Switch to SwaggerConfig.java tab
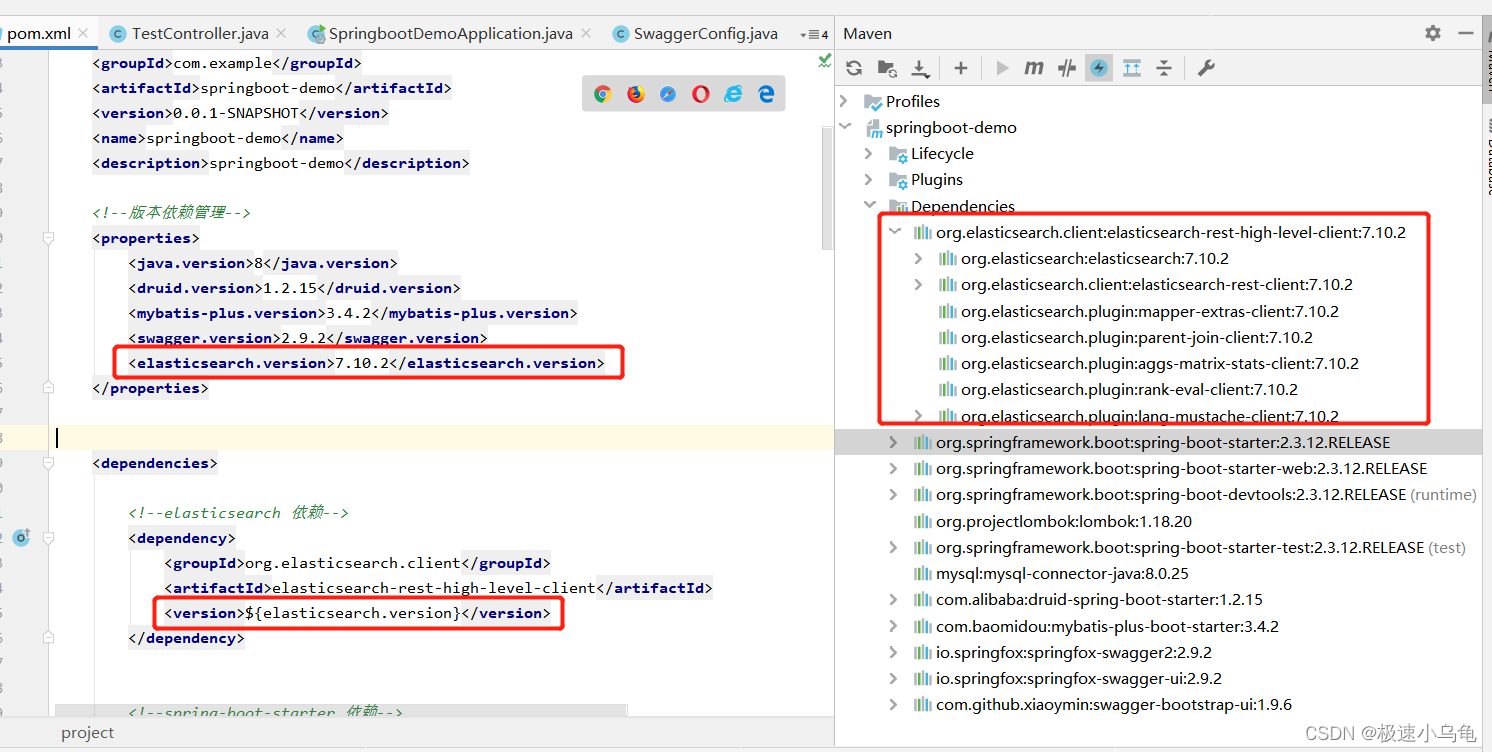This screenshot has width=1492, height=752. tap(705, 34)
